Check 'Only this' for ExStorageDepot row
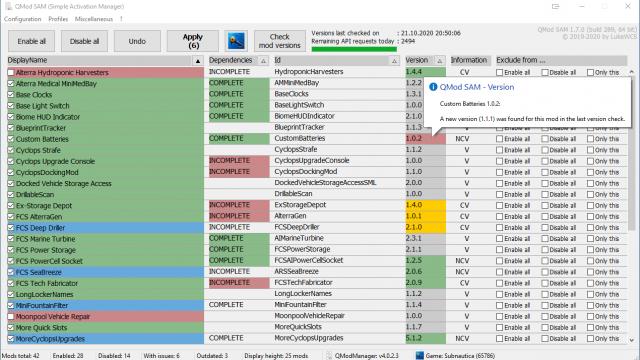Image resolution: width=640 pixels, height=360 pixels. pyautogui.click(x=590, y=206)
